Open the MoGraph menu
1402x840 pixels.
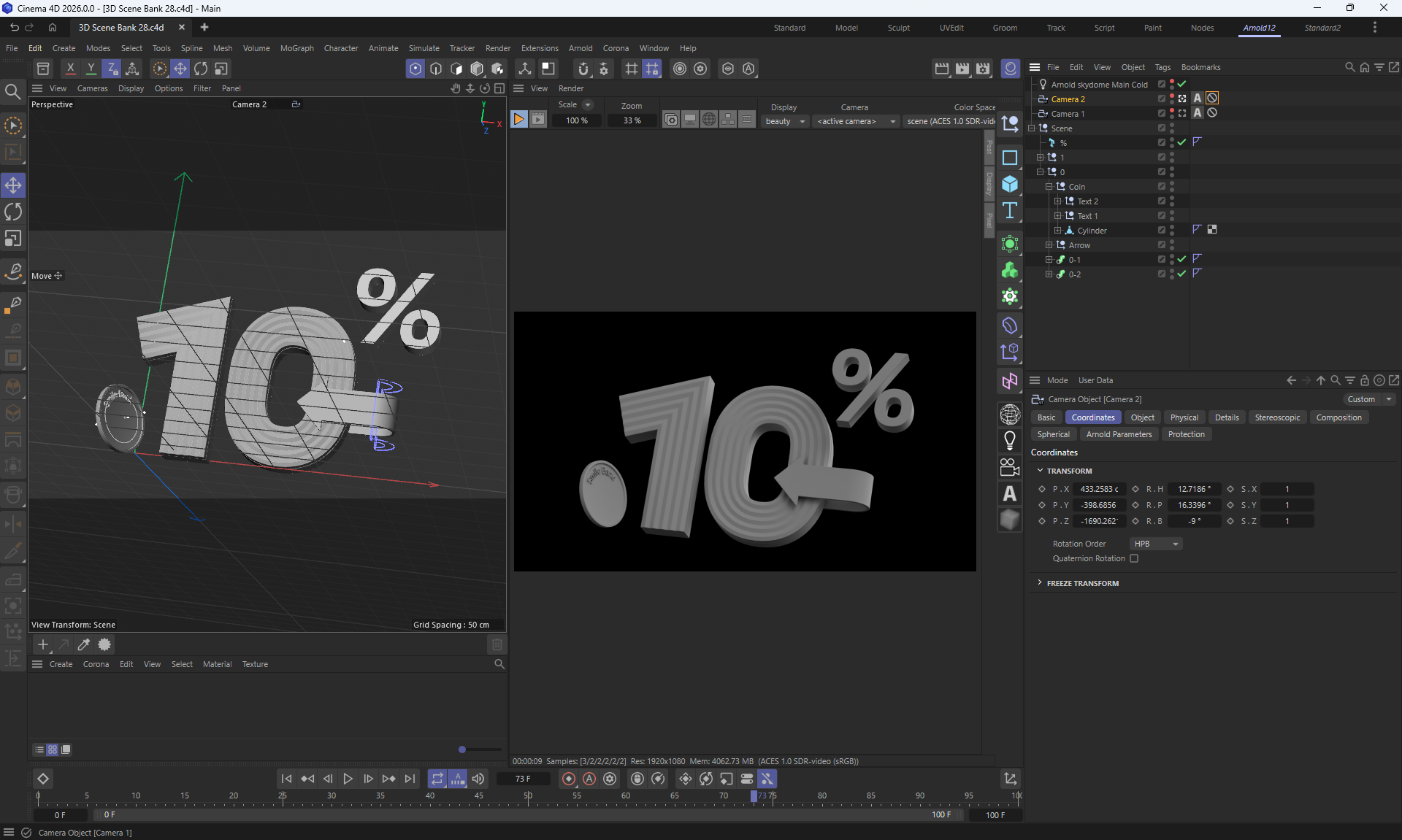pos(296,48)
